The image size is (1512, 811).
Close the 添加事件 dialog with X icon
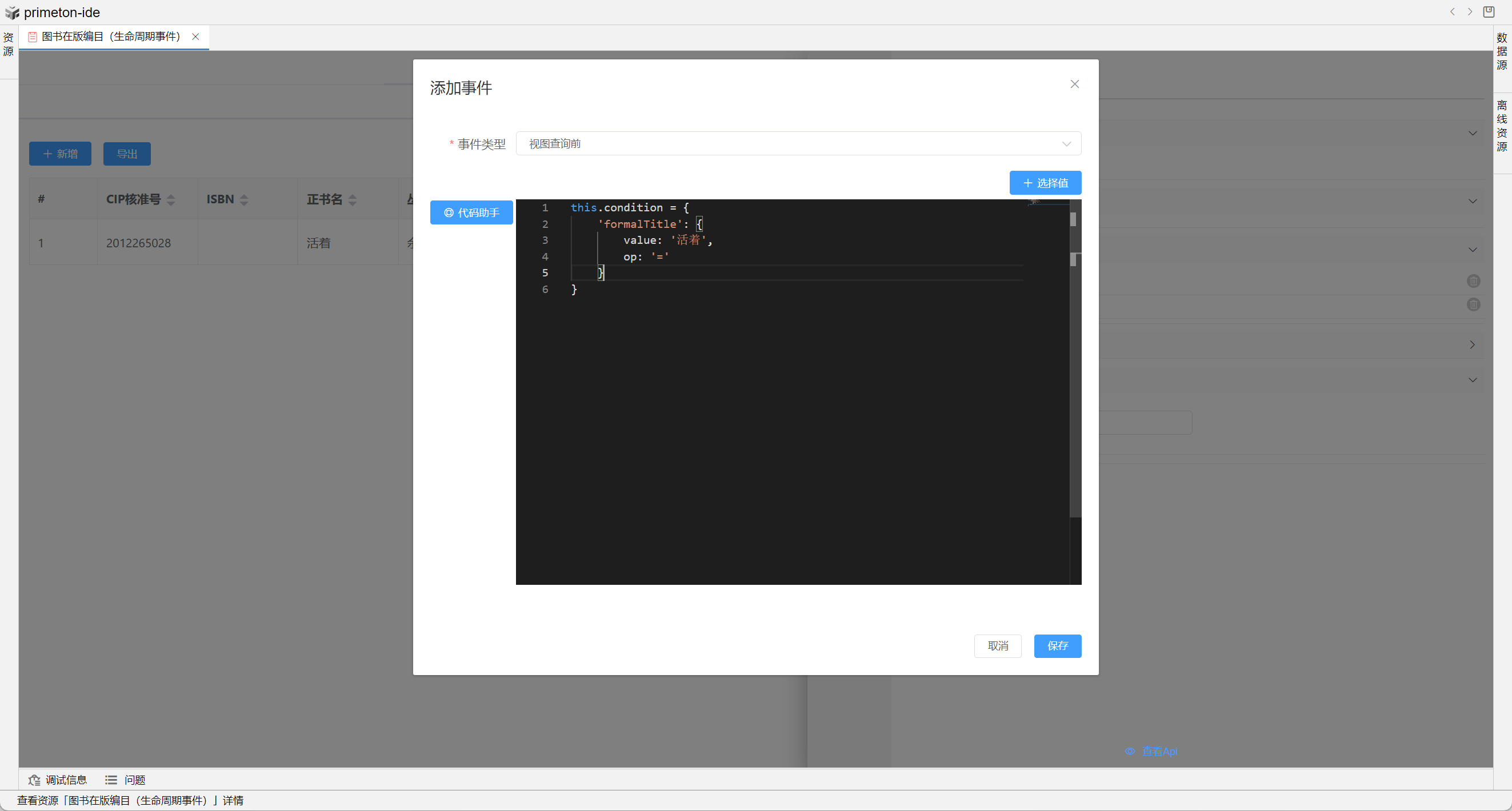(1074, 84)
